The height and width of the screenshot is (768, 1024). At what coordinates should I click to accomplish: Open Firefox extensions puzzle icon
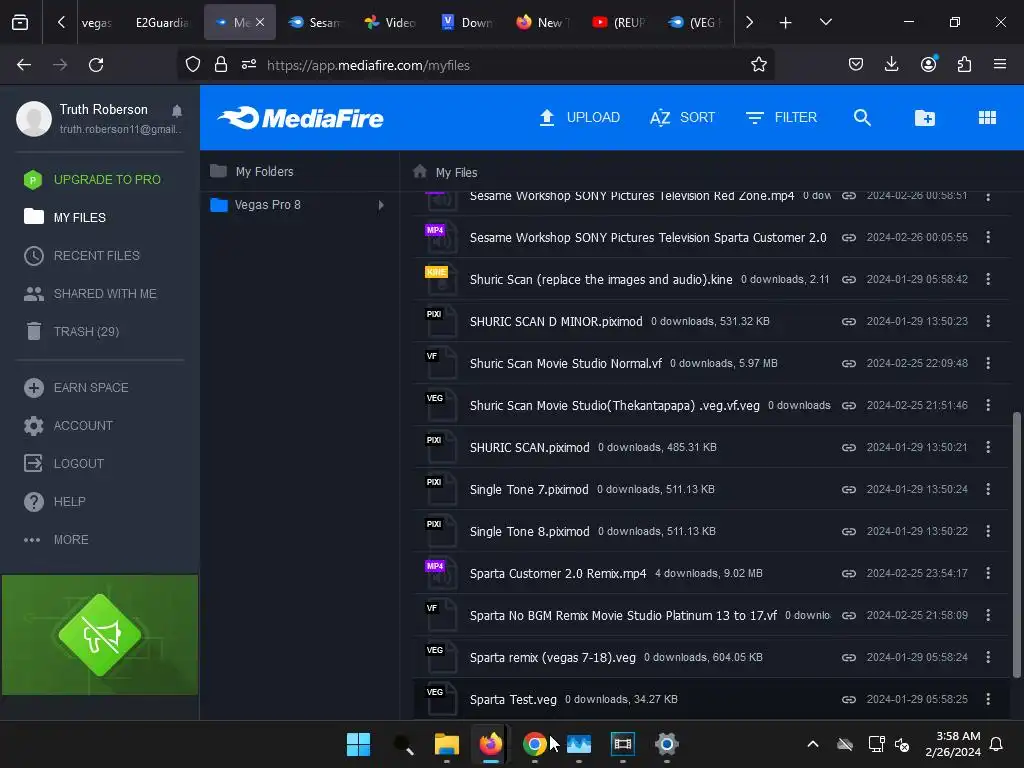(964, 65)
